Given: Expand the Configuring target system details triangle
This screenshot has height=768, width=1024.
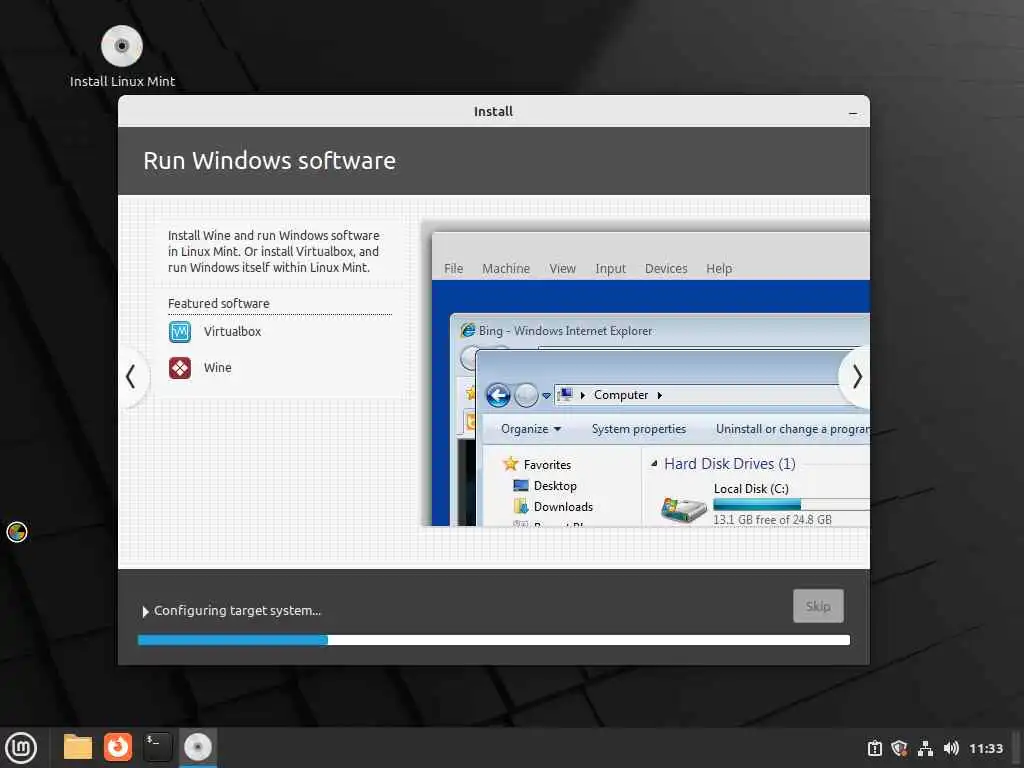Looking at the screenshot, I should pyautogui.click(x=145, y=611).
